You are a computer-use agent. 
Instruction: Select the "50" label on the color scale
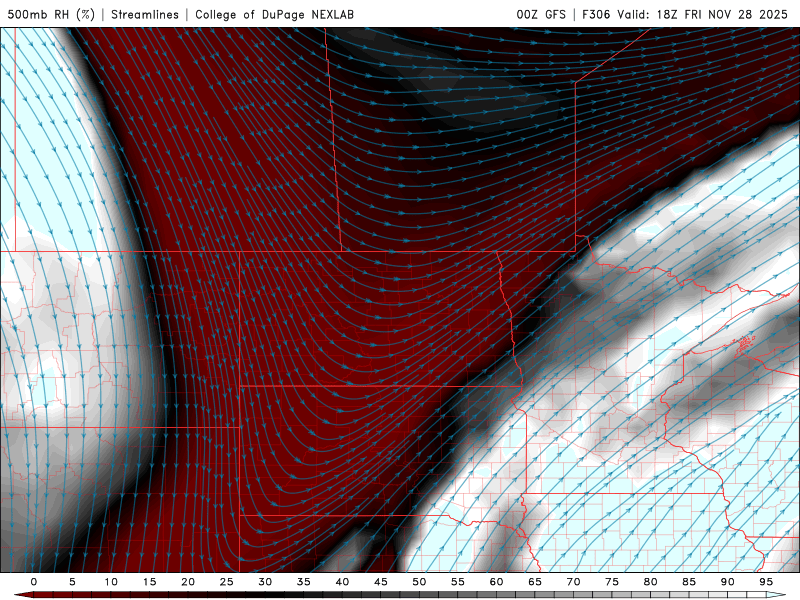tap(419, 582)
